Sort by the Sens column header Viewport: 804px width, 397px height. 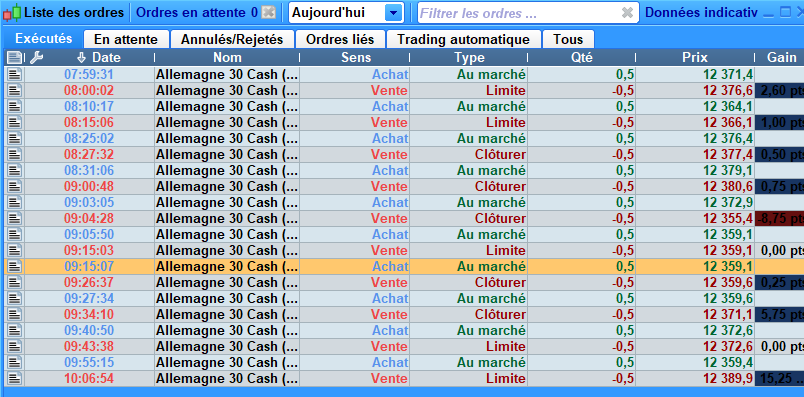click(x=356, y=57)
